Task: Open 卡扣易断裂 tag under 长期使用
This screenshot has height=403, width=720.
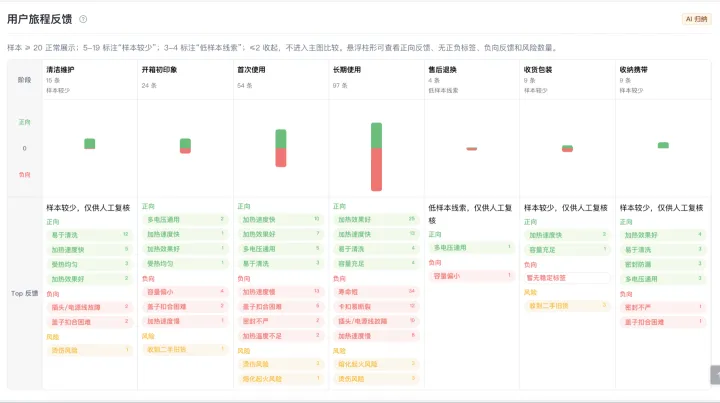Action: tap(376, 307)
